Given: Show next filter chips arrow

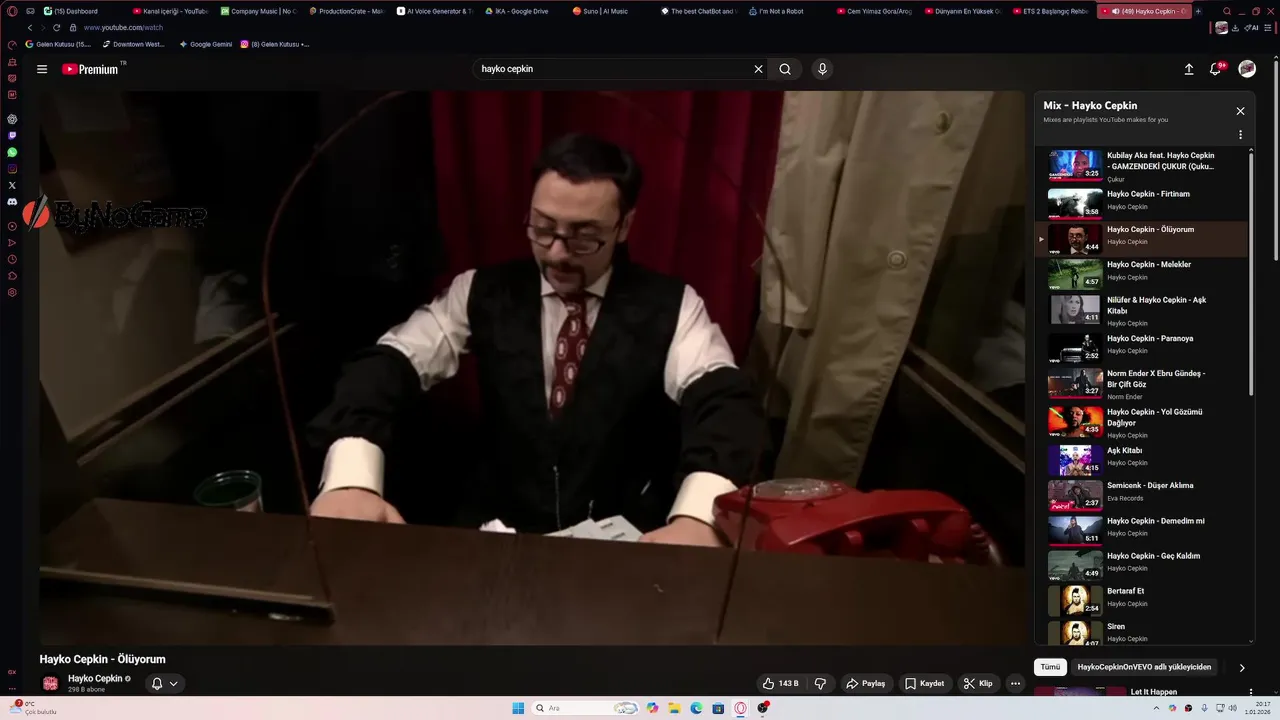Looking at the screenshot, I should tap(1242, 667).
